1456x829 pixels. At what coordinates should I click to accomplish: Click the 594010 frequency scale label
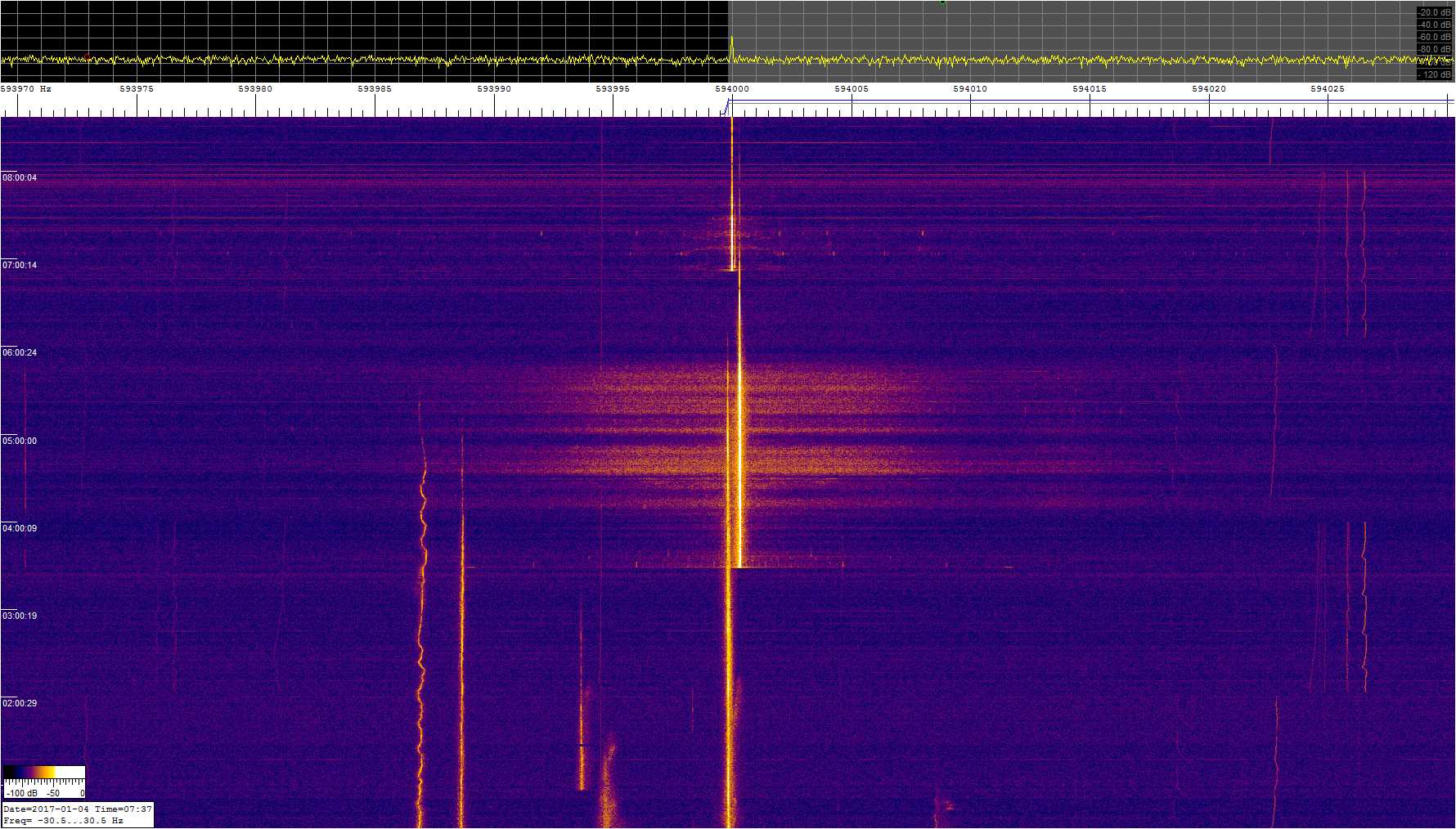pos(970,88)
